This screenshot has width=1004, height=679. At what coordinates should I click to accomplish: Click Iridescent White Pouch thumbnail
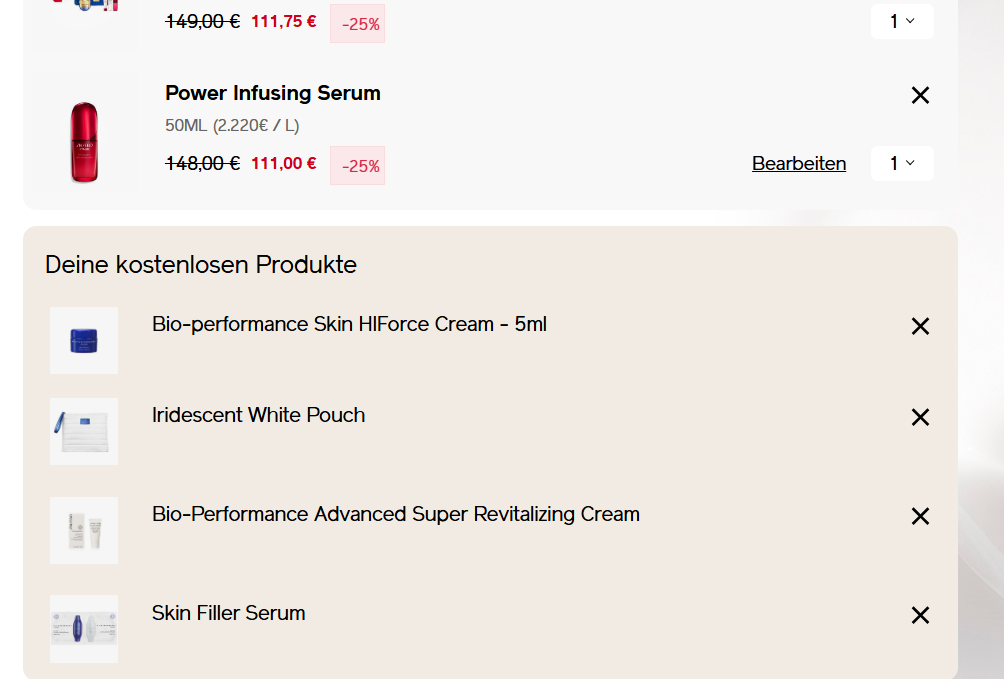pyautogui.click(x=84, y=431)
